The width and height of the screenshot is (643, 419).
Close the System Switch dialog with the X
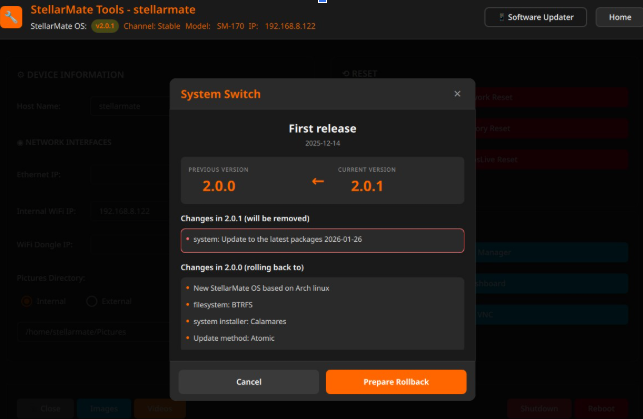[x=457, y=94]
